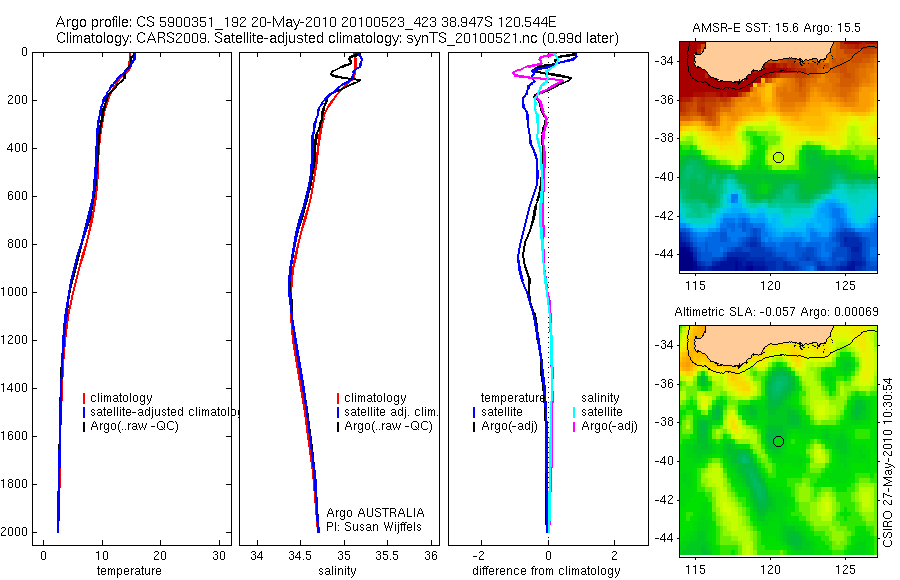The image size is (900, 580).
Task: Click the red climatology marker in temperature legend
Action: tap(84, 398)
